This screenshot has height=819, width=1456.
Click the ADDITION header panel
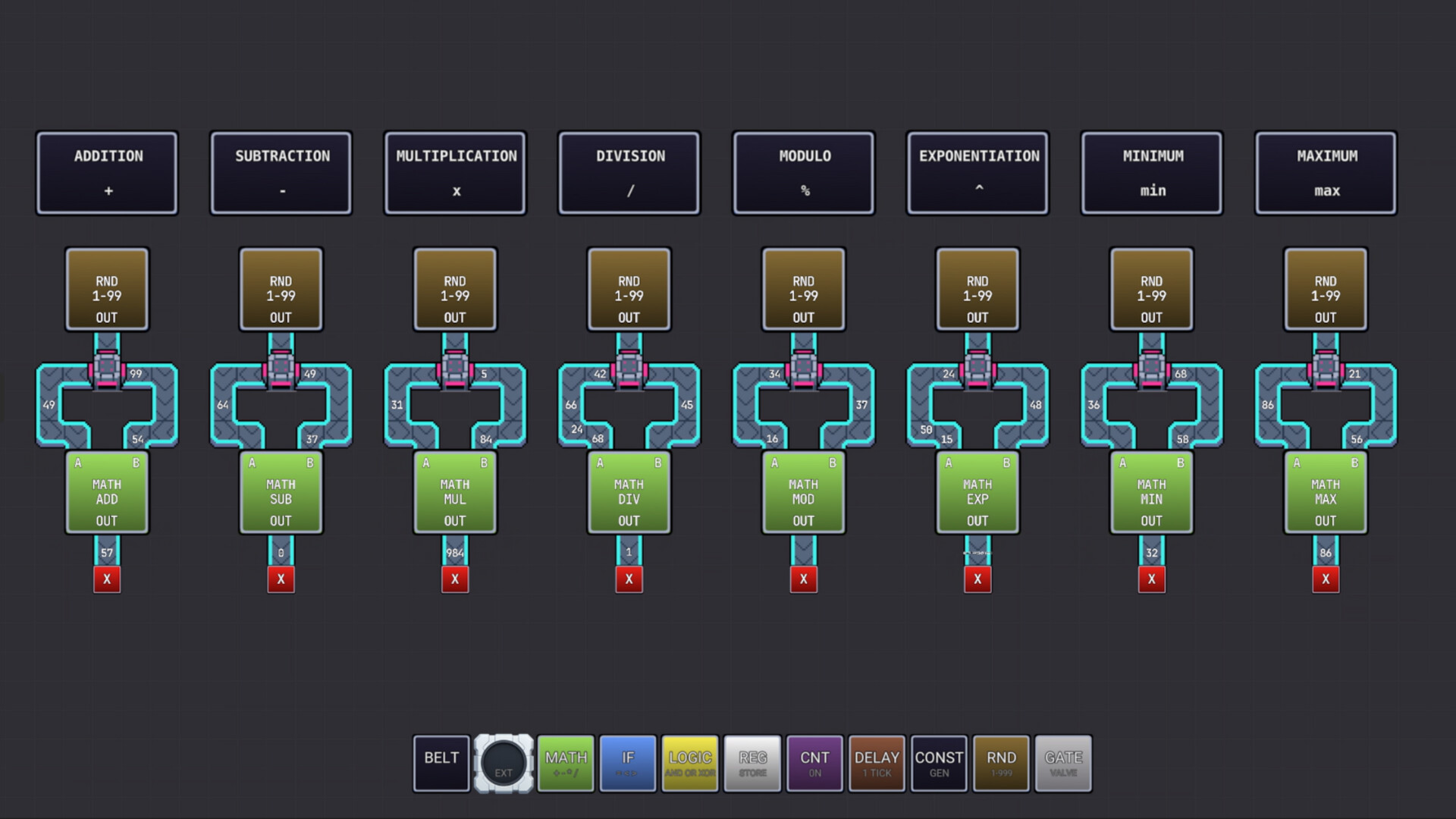[106, 172]
